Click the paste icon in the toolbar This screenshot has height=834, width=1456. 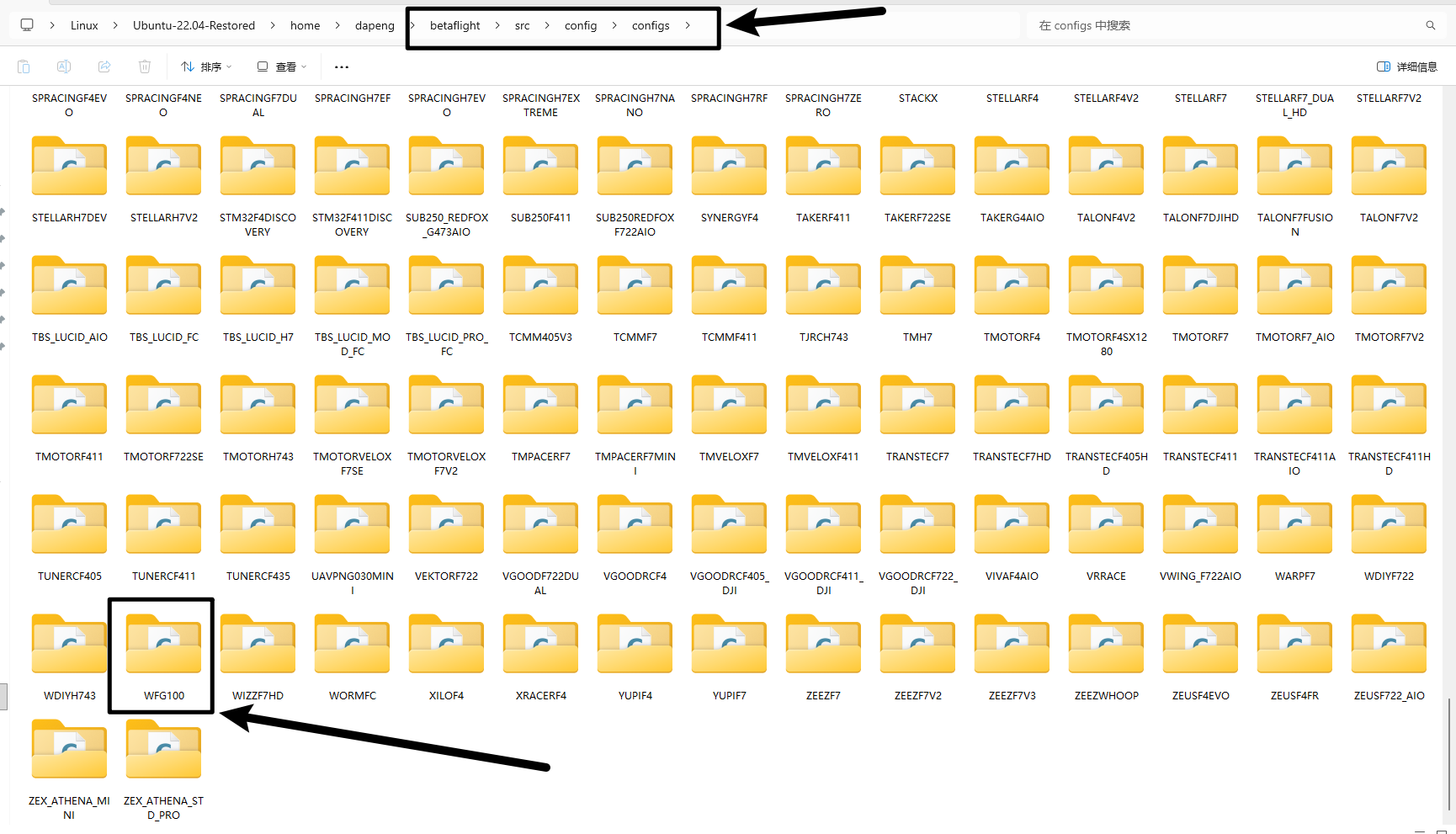point(24,66)
